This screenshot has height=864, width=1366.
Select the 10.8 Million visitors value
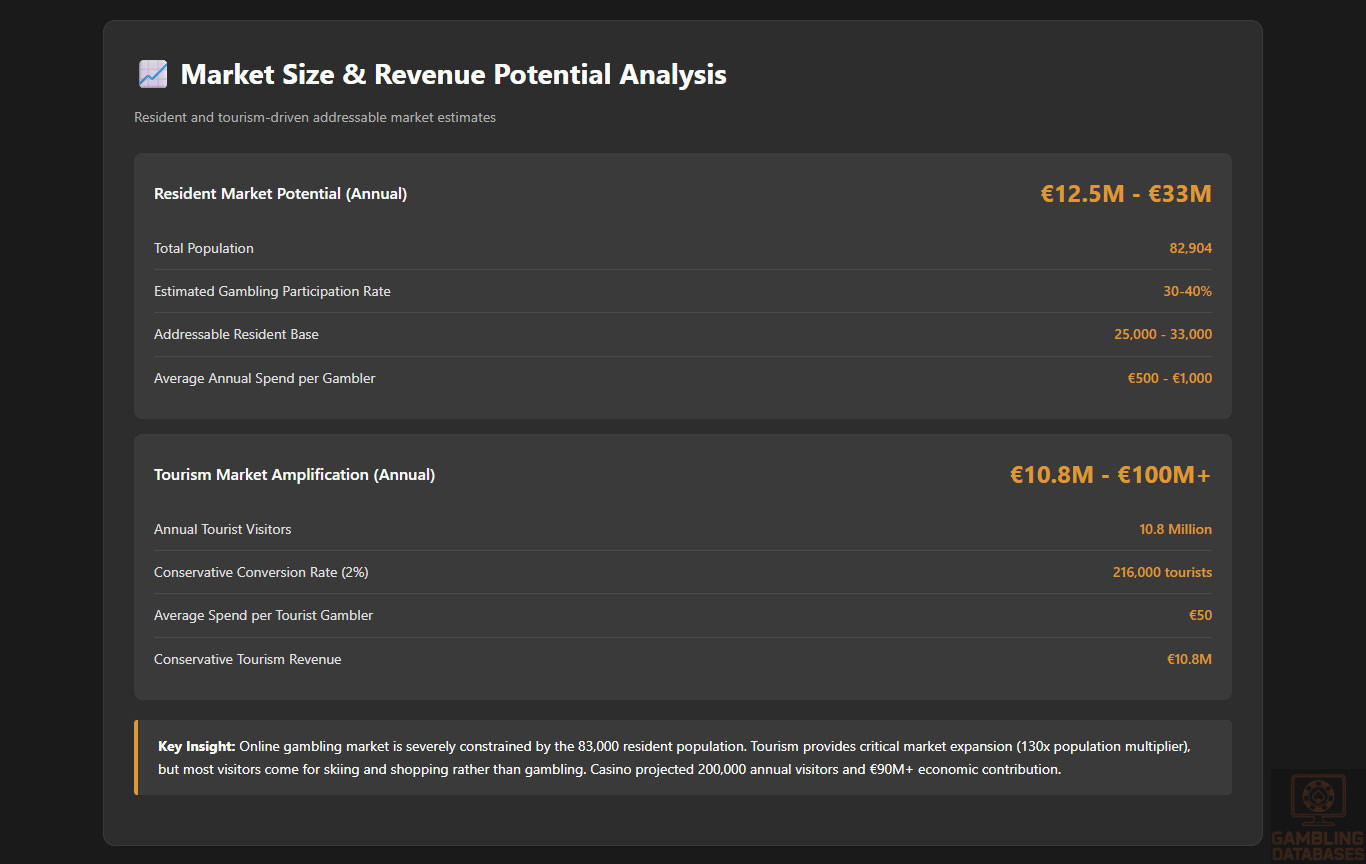pyautogui.click(x=1175, y=529)
